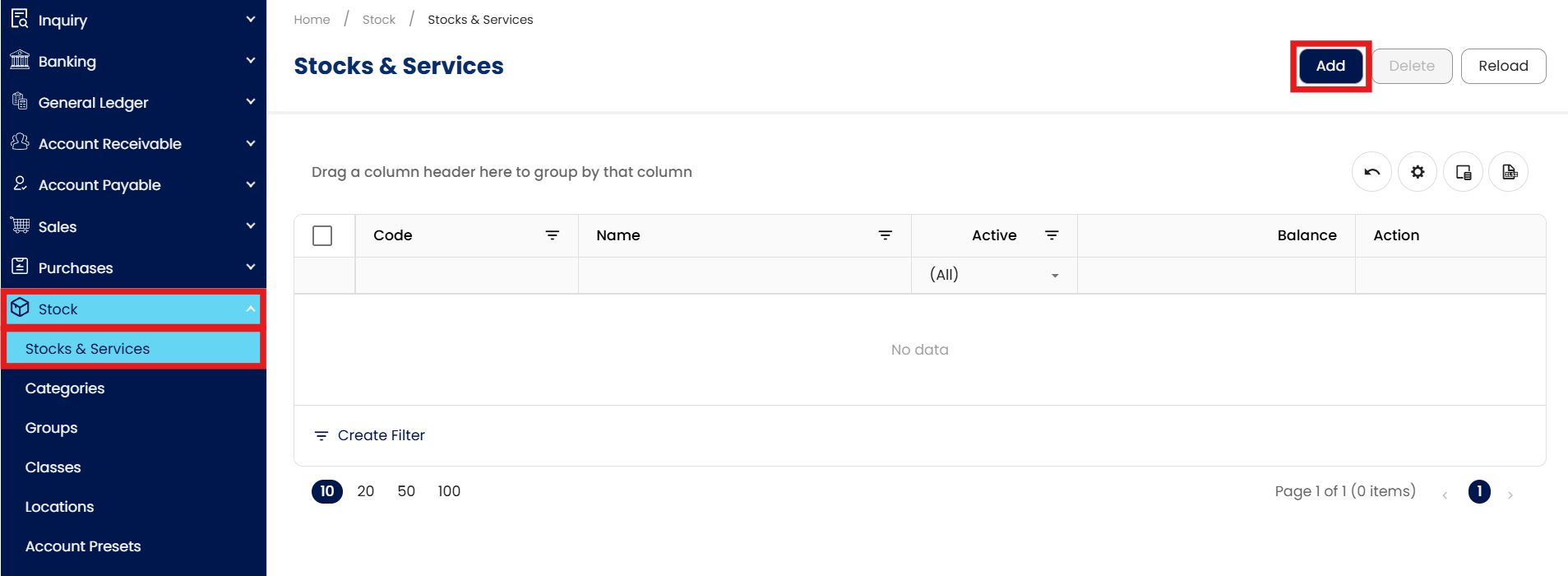The image size is (1568, 576).
Task: Set page size to 20
Action: 366,491
